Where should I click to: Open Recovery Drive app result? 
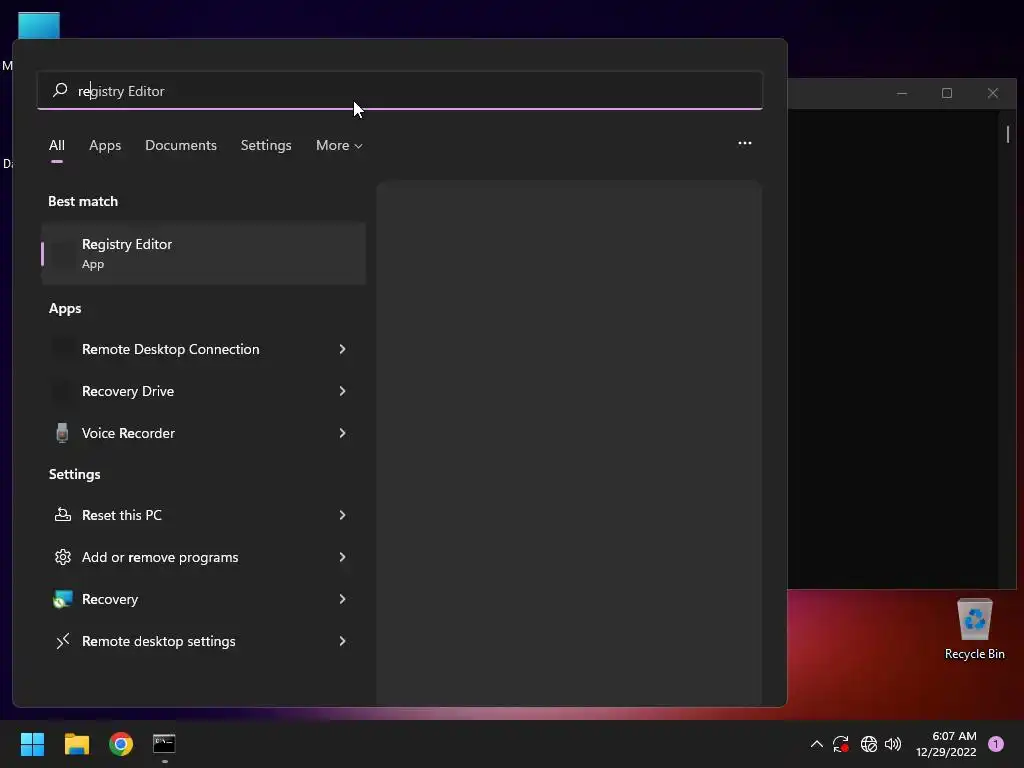(x=128, y=391)
